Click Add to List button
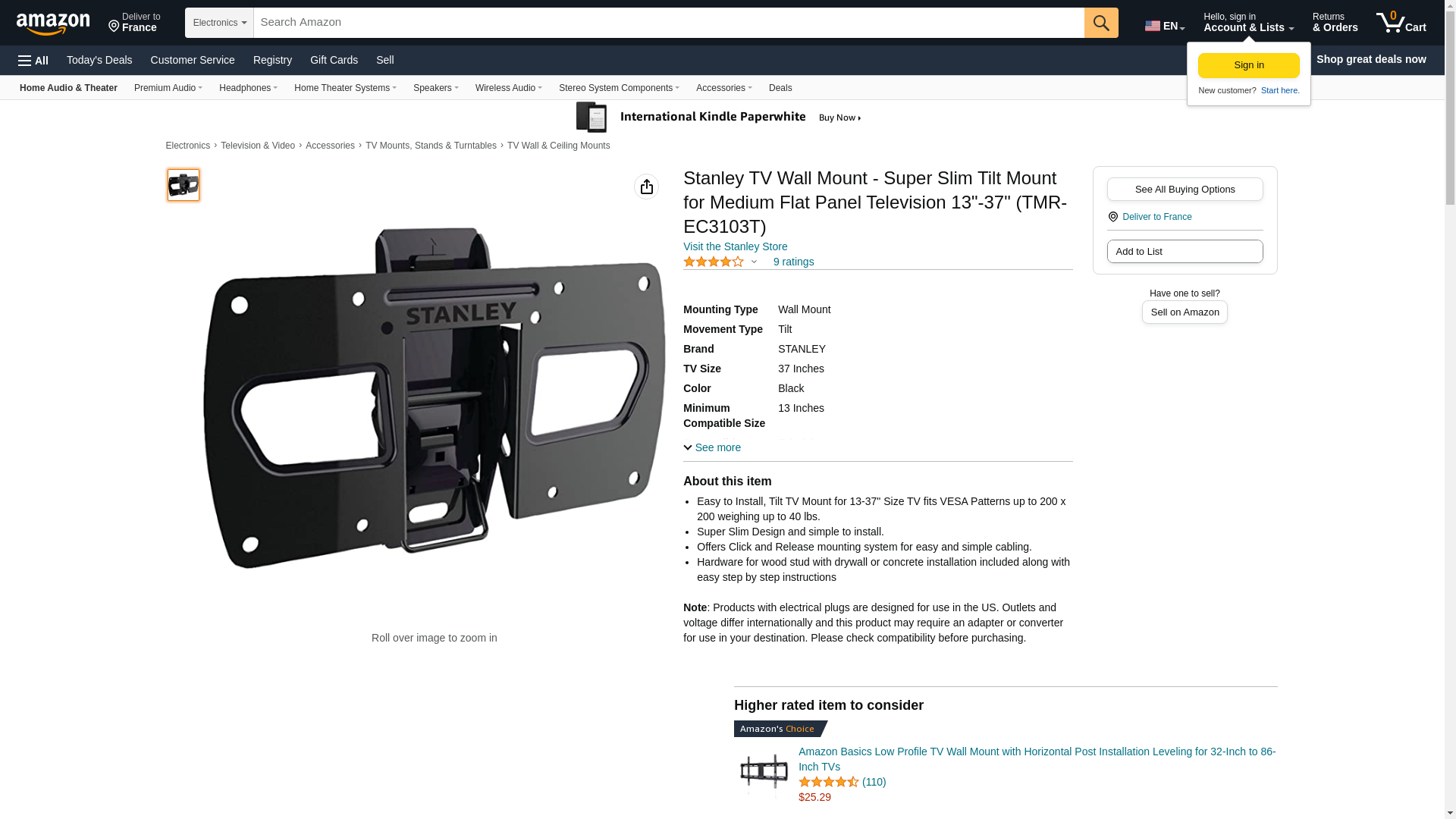 click(1185, 252)
